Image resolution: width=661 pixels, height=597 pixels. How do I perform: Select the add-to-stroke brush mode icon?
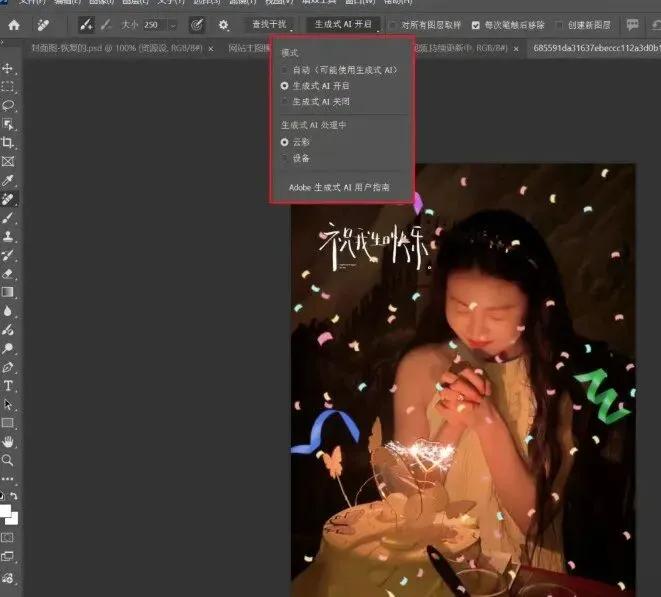(x=86, y=25)
